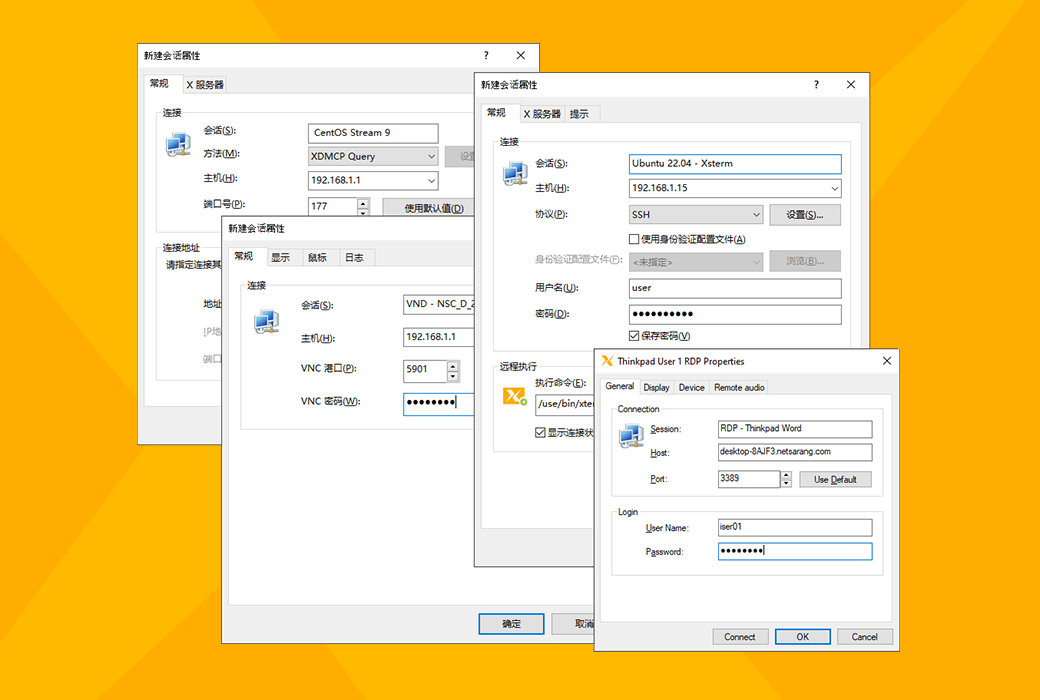The image size is (1040, 700).
Task: Click the Port field showing 3389
Action: (749, 479)
